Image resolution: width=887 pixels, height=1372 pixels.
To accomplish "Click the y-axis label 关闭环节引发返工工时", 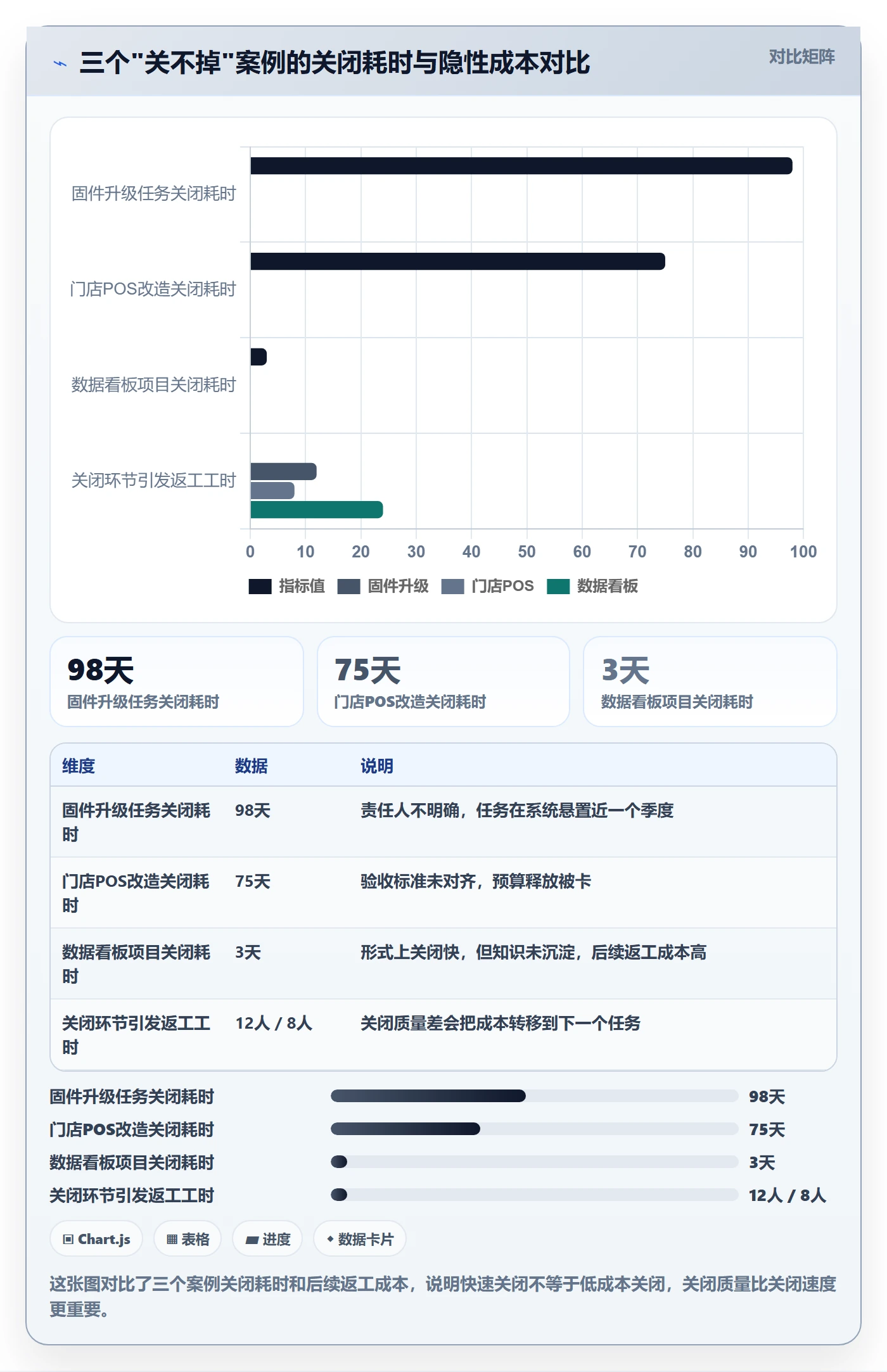I will pos(153,481).
